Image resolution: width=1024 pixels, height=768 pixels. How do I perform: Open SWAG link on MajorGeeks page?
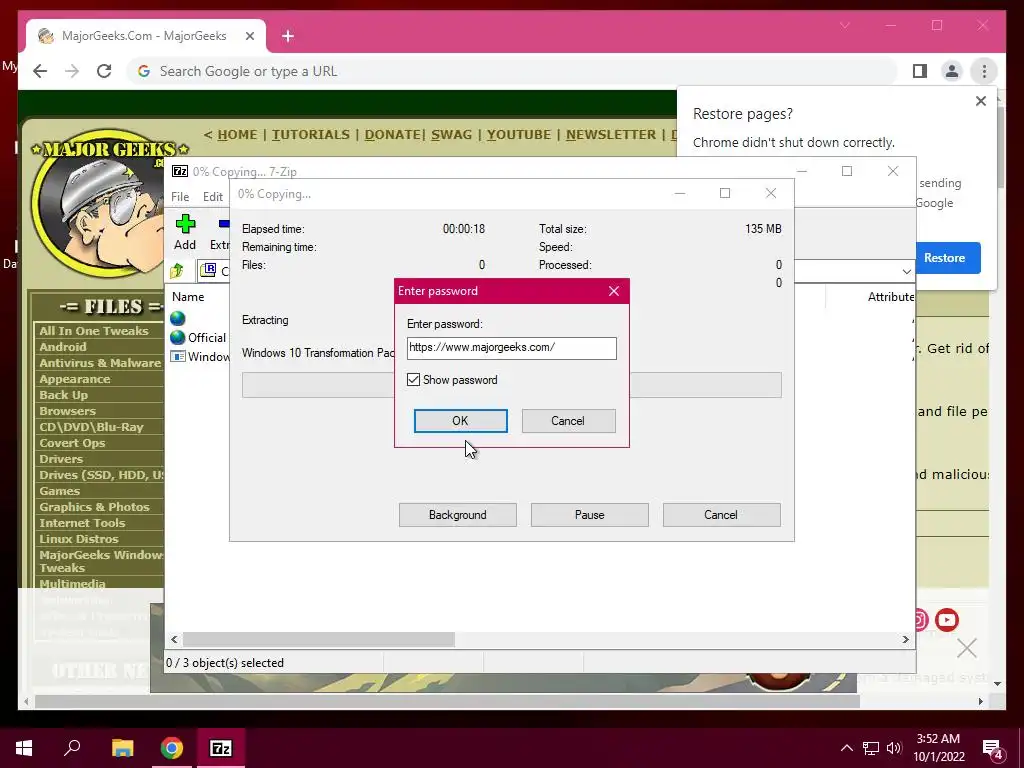451,135
